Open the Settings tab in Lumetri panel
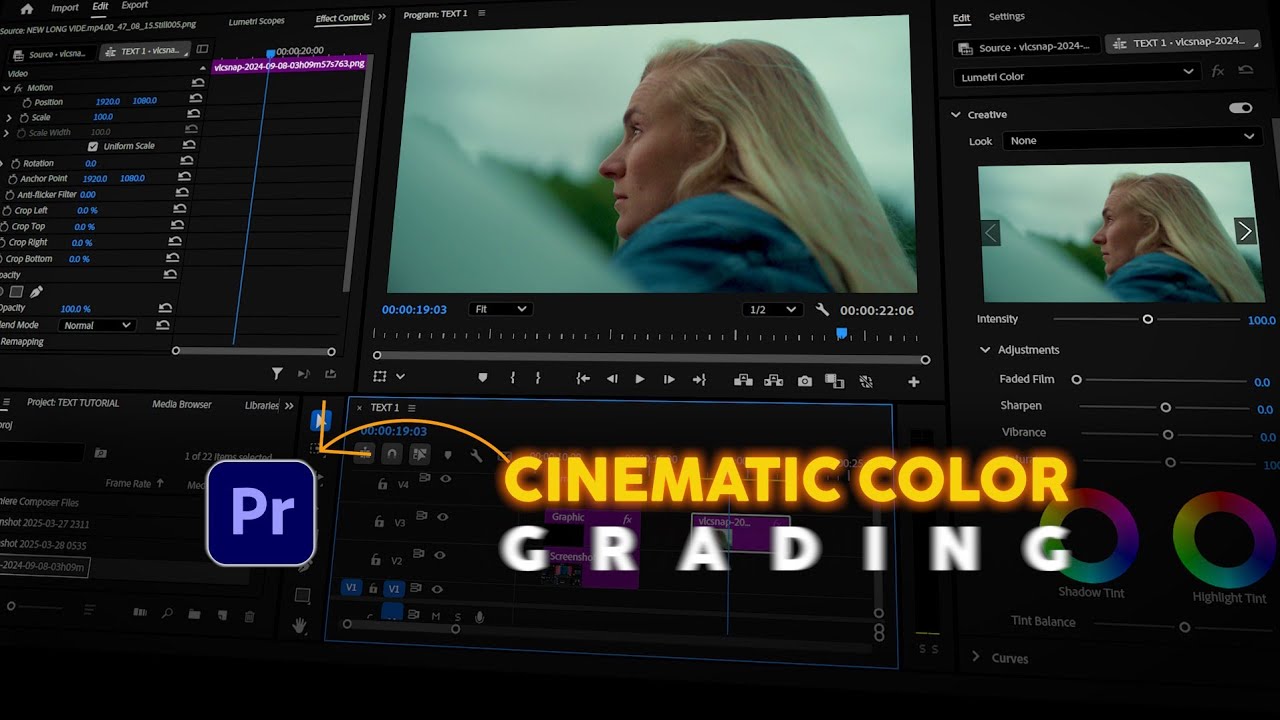 [x=1007, y=17]
